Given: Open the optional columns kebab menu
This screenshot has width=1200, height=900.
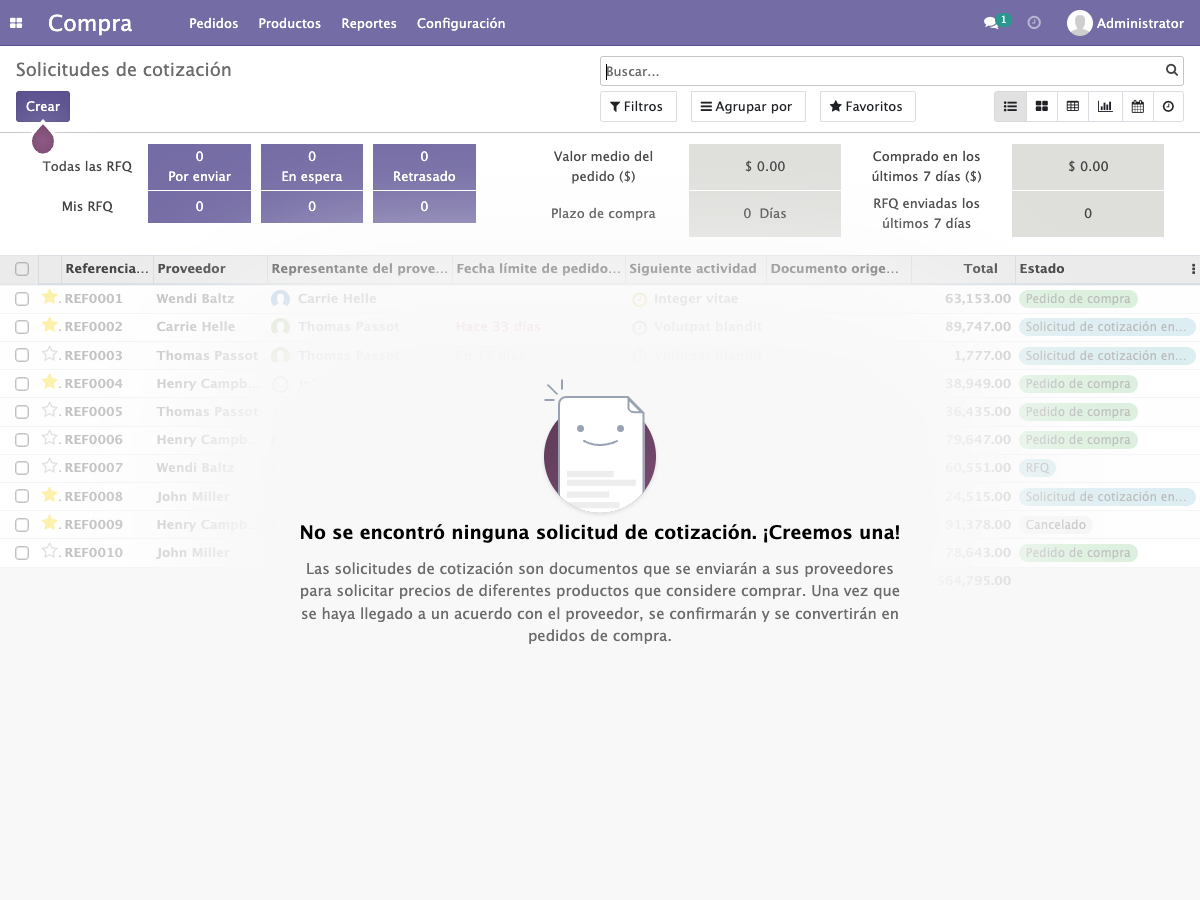Looking at the screenshot, I should 1193,269.
